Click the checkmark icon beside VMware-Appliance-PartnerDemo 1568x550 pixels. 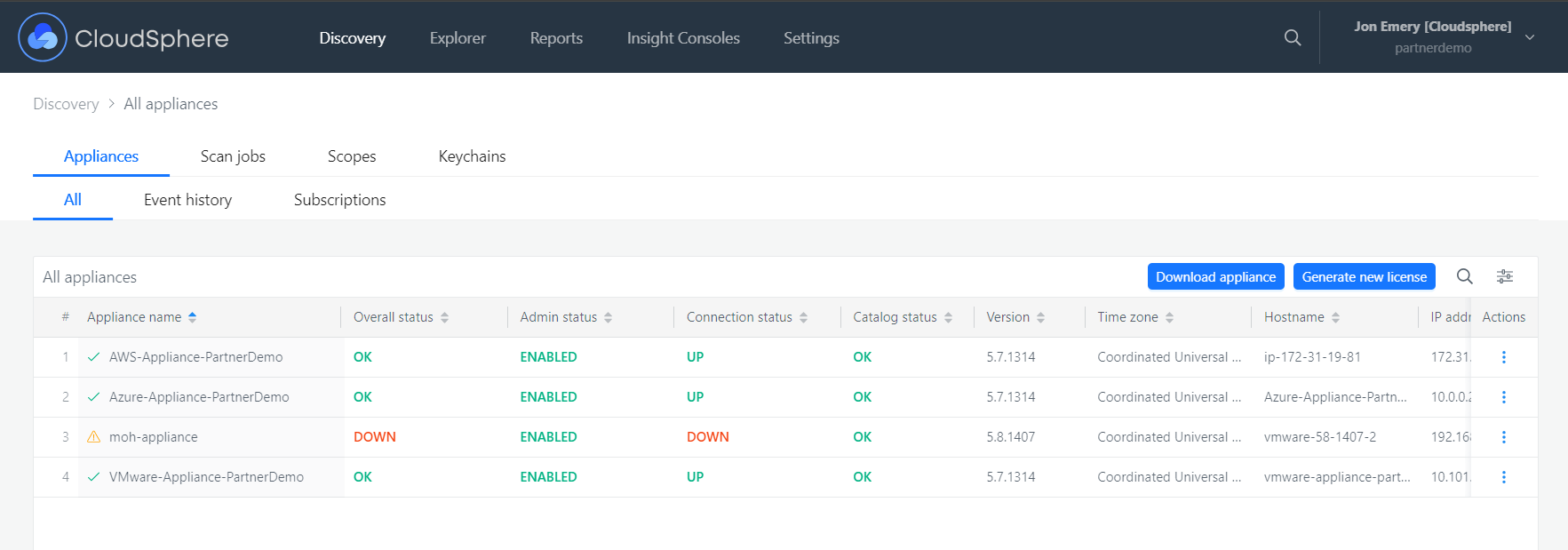(x=93, y=477)
